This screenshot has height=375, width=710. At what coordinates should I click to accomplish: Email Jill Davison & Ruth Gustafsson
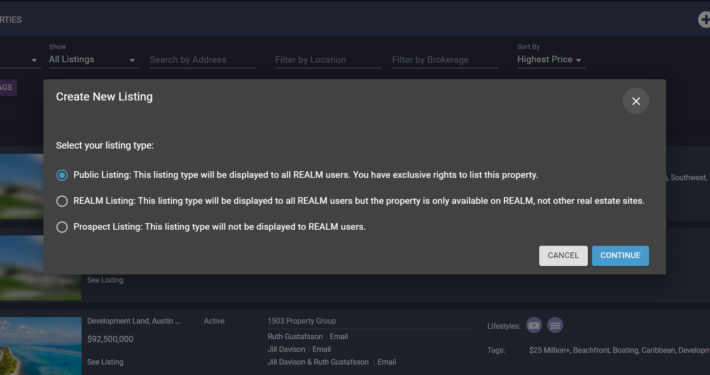[387, 362]
